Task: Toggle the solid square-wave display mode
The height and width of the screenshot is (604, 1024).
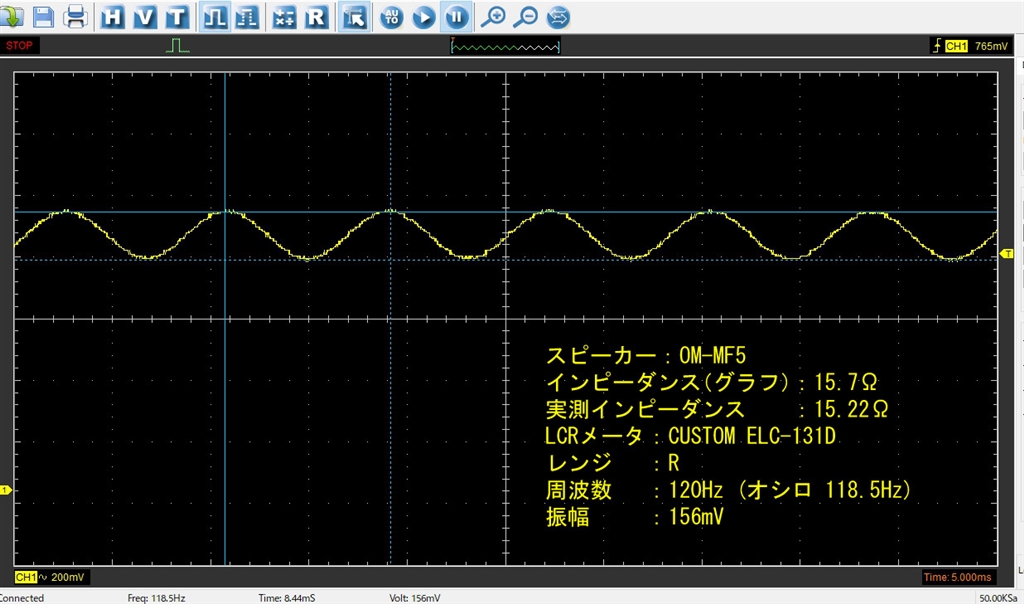Action: tap(216, 17)
